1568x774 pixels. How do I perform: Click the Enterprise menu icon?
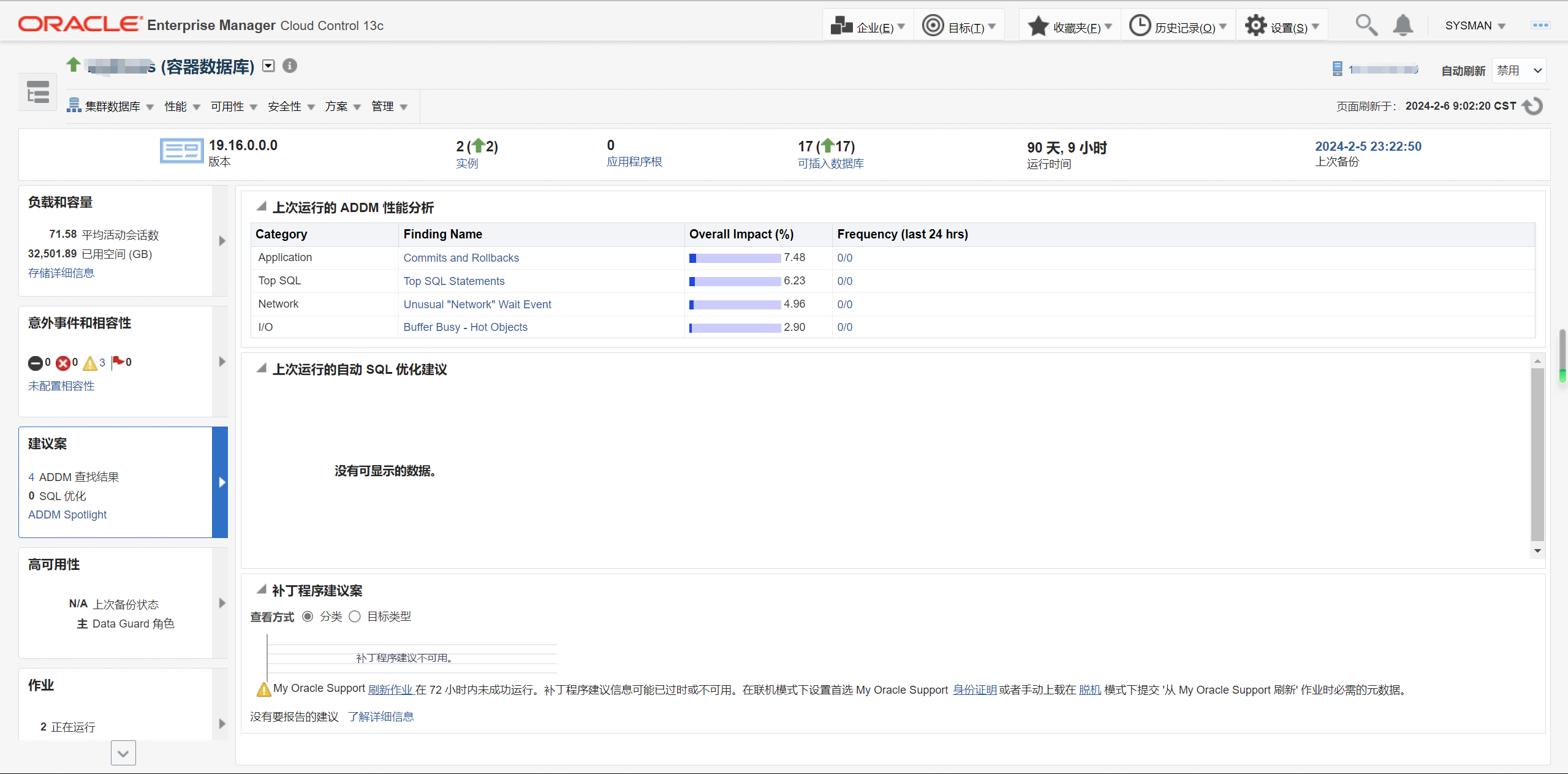pos(841,26)
